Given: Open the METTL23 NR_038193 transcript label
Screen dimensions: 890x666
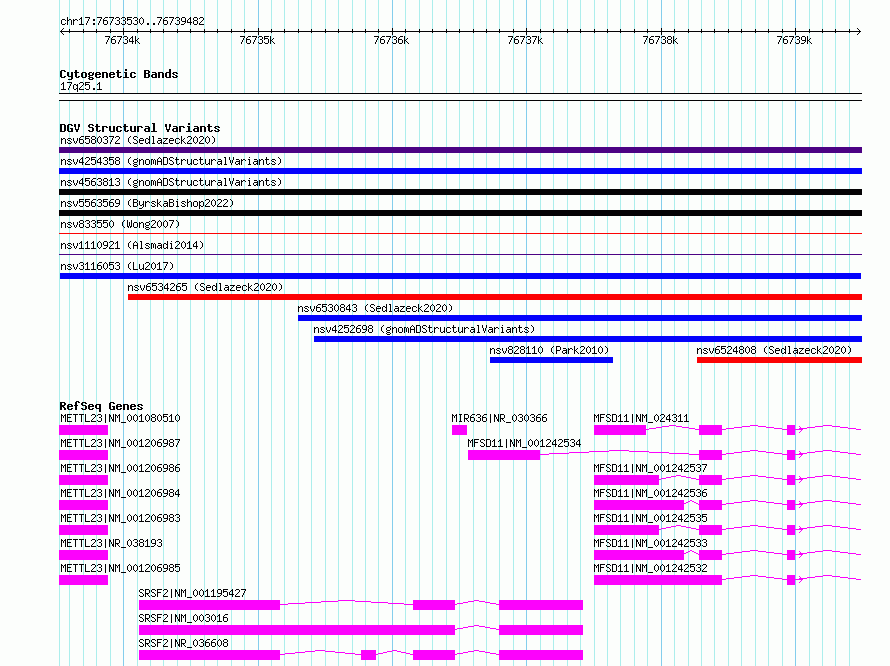Looking at the screenshot, I should pyautogui.click(x=111, y=543).
